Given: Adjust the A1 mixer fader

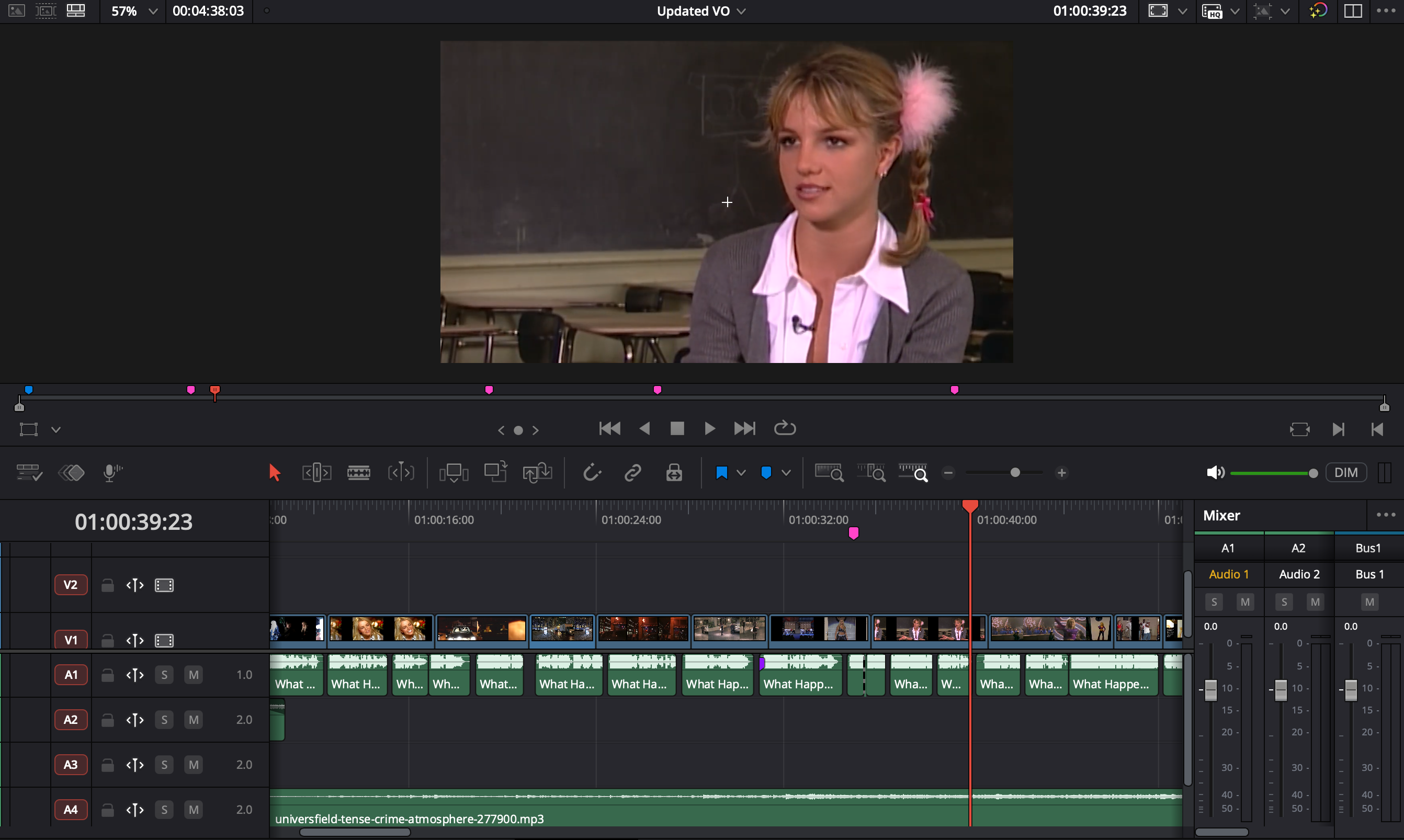Looking at the screenshot, I should click(x=1210, y=690).
